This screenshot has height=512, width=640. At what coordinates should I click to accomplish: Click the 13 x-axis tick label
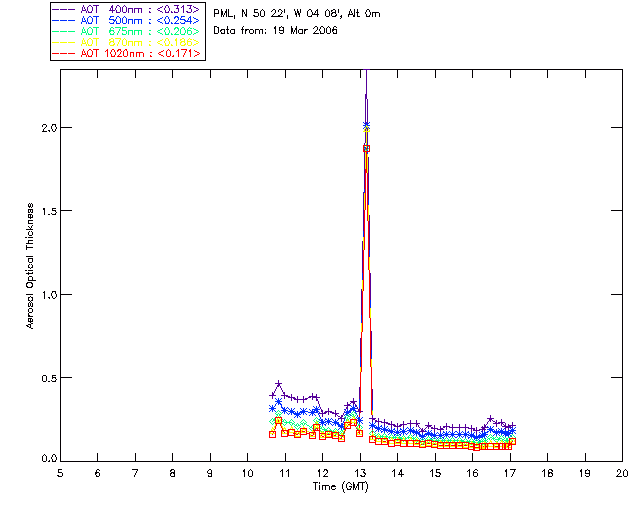point(360,473)
